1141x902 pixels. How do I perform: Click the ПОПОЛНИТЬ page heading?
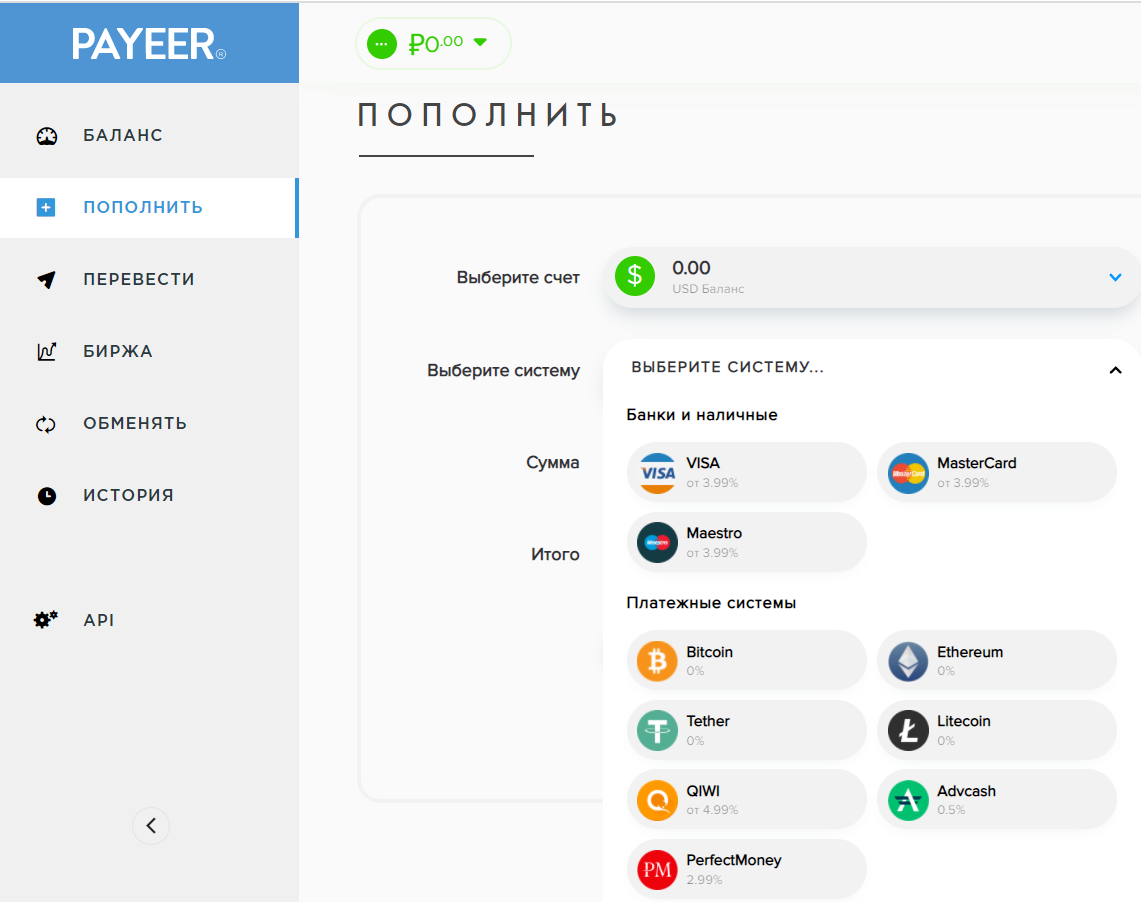coord(488,115)
